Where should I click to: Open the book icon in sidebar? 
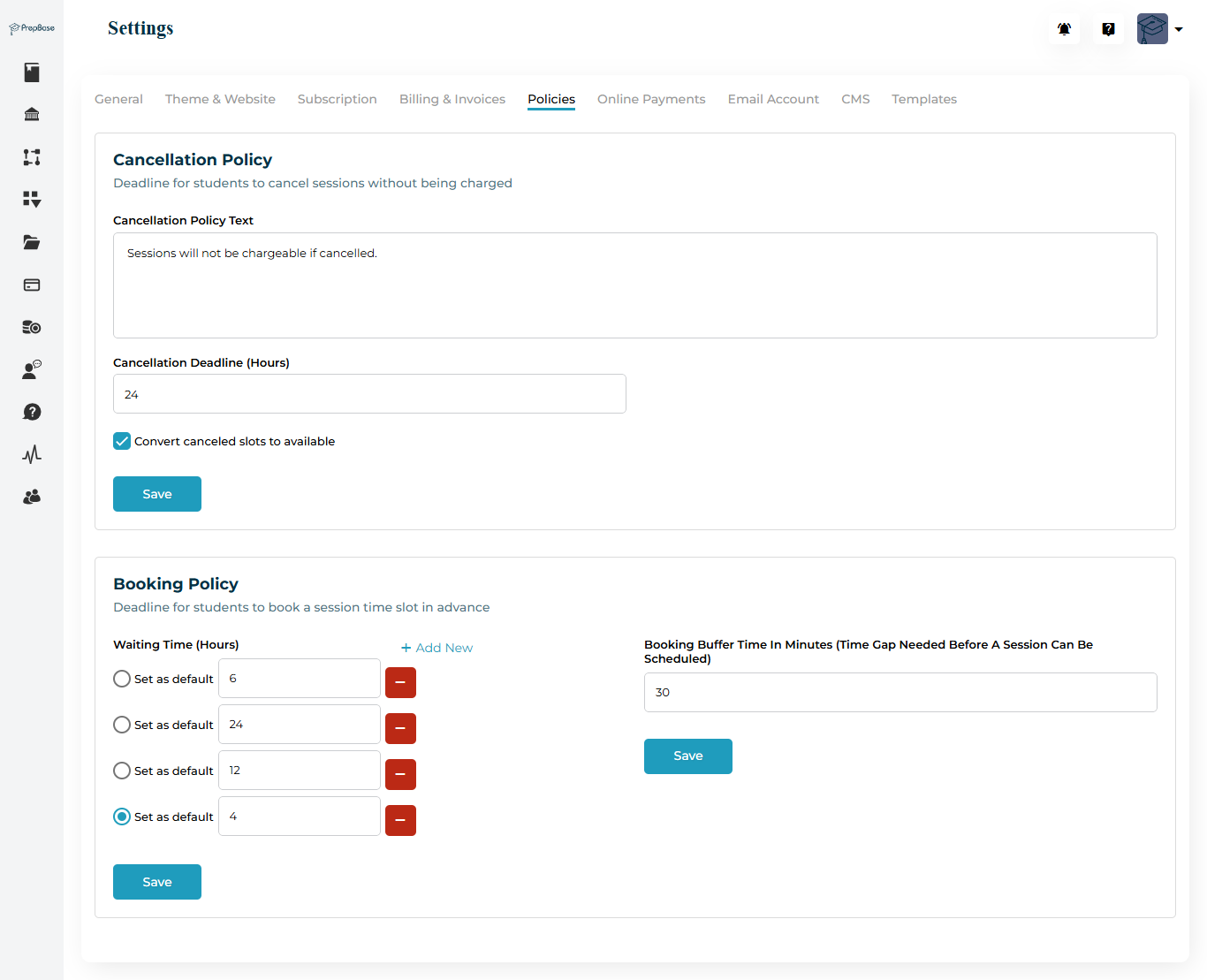[32, 72]
